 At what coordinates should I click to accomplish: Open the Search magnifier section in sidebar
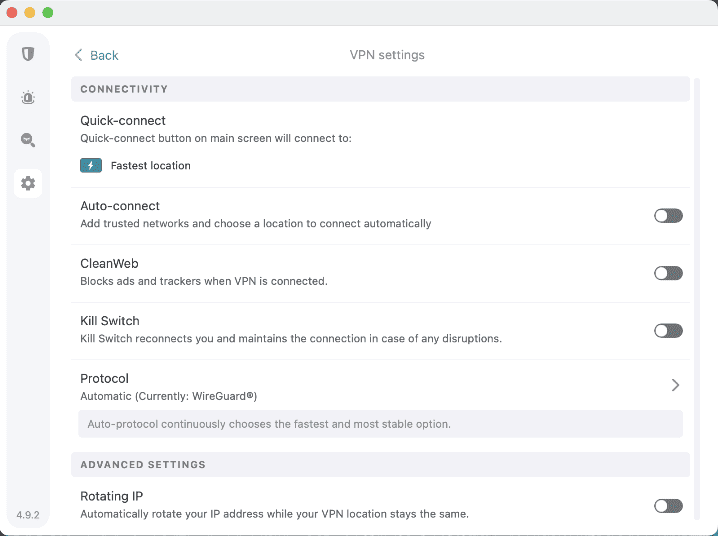pos(28,140)
